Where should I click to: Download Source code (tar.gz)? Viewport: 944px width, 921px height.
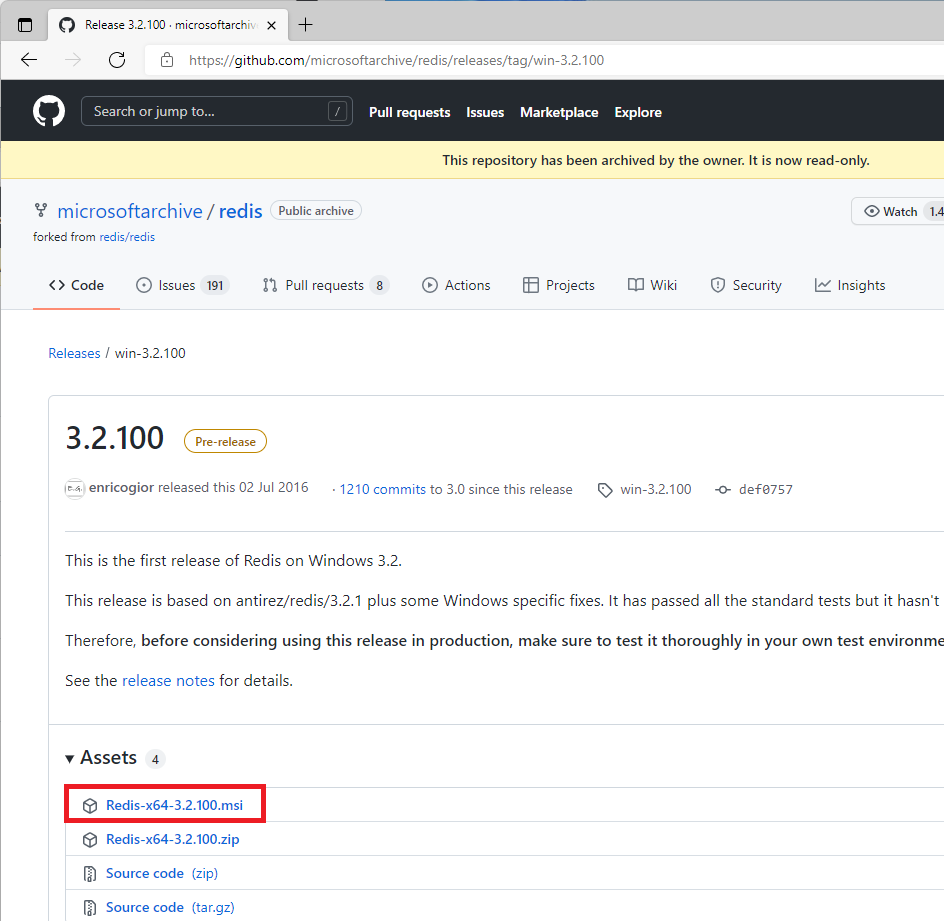170,908
